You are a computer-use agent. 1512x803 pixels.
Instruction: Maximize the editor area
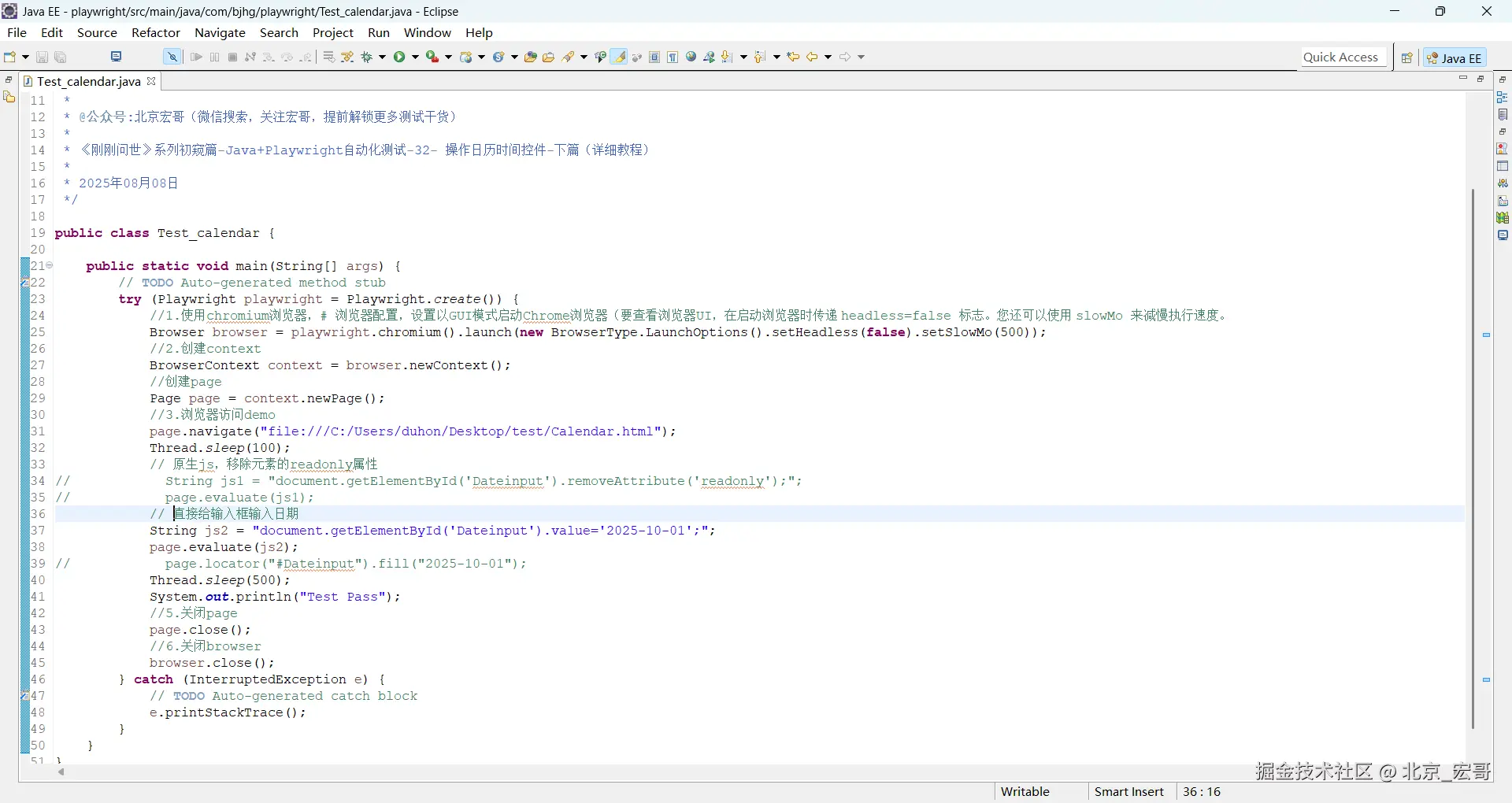(x=1480, y=79)
